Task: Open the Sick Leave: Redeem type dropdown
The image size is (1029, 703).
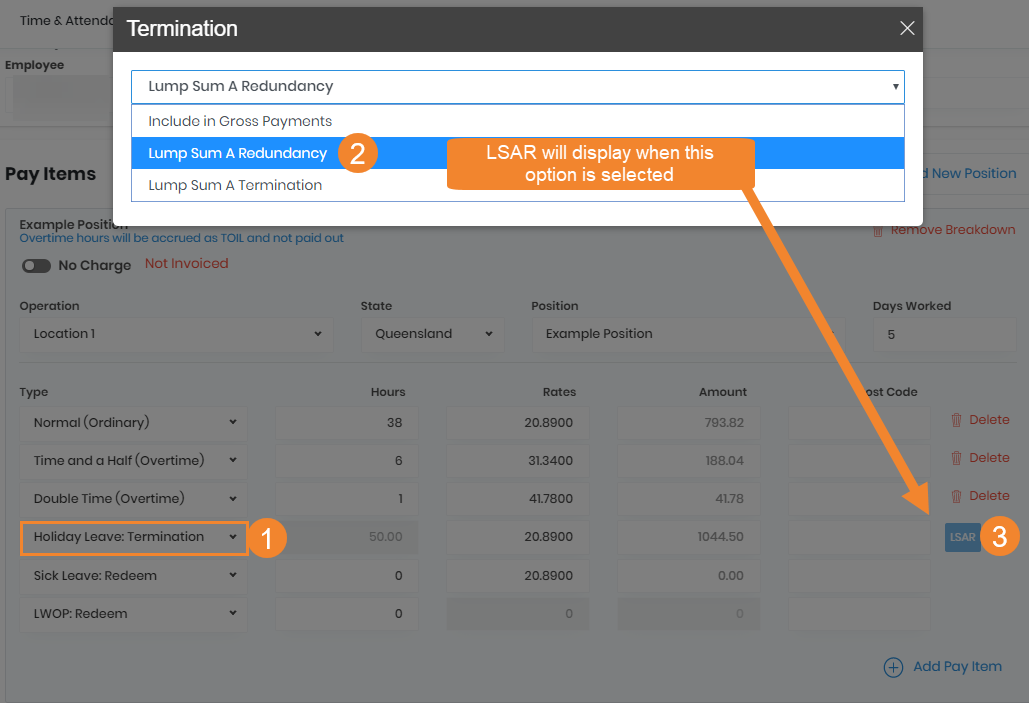Action: click(134, 576)
